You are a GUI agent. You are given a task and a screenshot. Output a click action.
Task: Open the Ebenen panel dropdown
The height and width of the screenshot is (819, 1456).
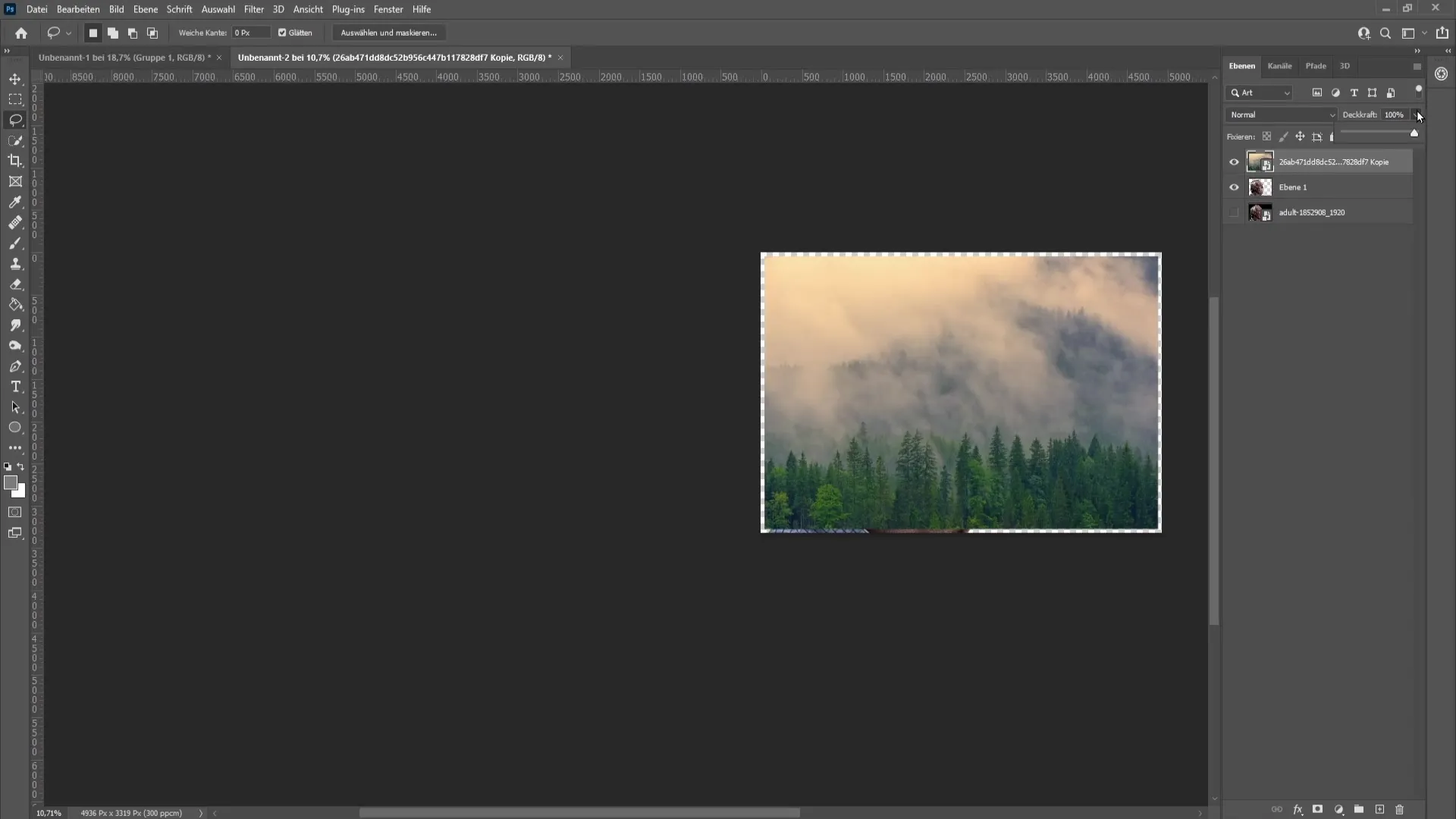point(1417,67)
